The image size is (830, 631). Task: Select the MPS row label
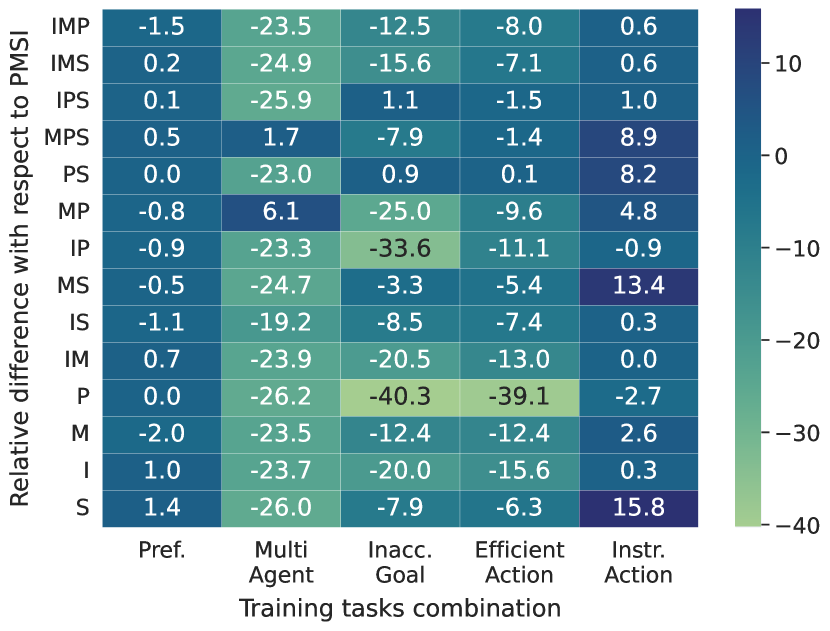69,137
